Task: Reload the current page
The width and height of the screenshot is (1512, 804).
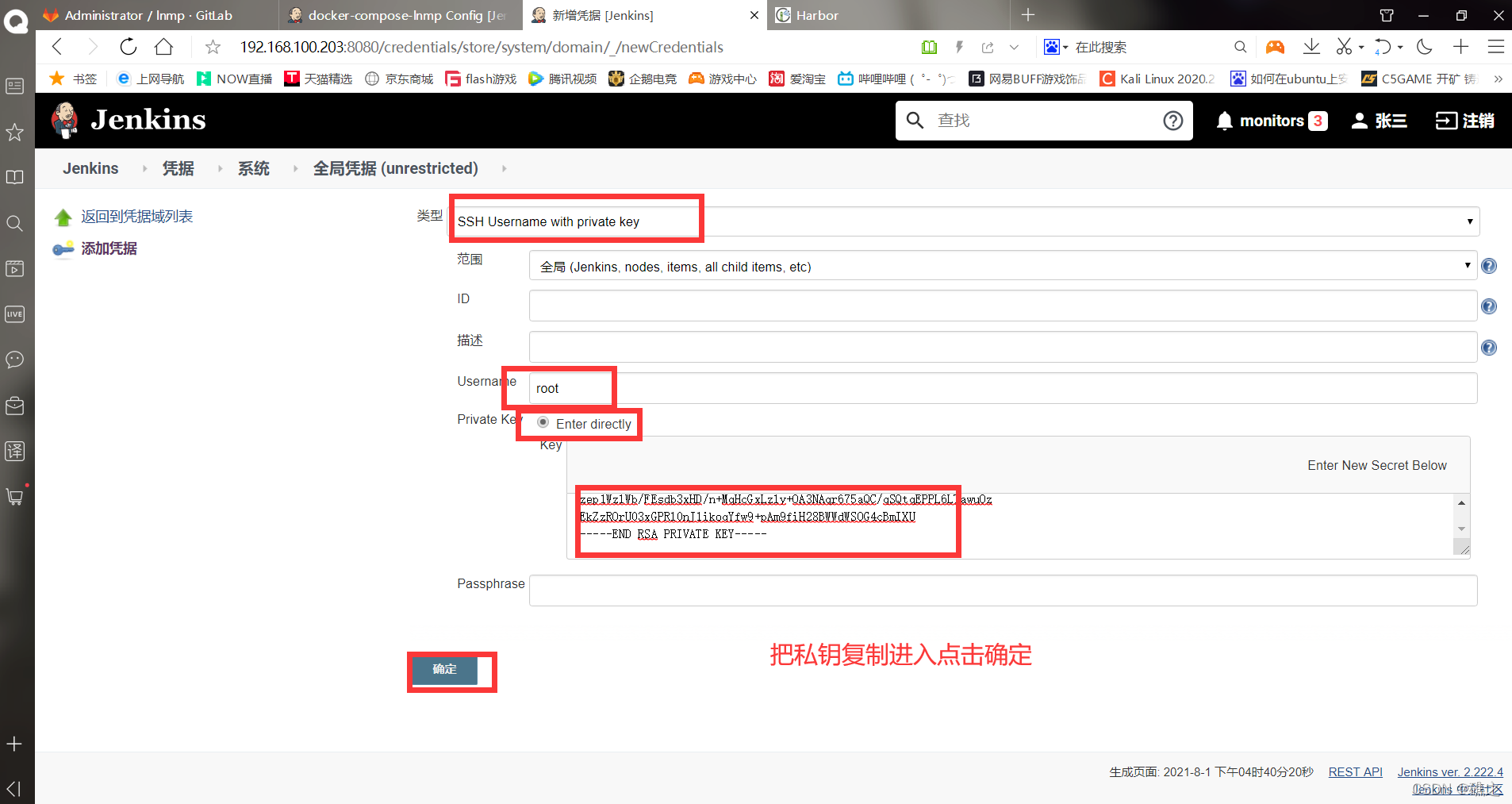Action: [x=128, y=47]
